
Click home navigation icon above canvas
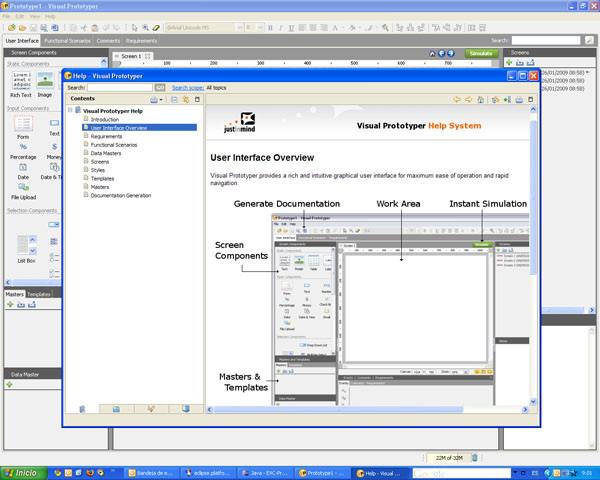pyautogui.click(x=432, y=53)
